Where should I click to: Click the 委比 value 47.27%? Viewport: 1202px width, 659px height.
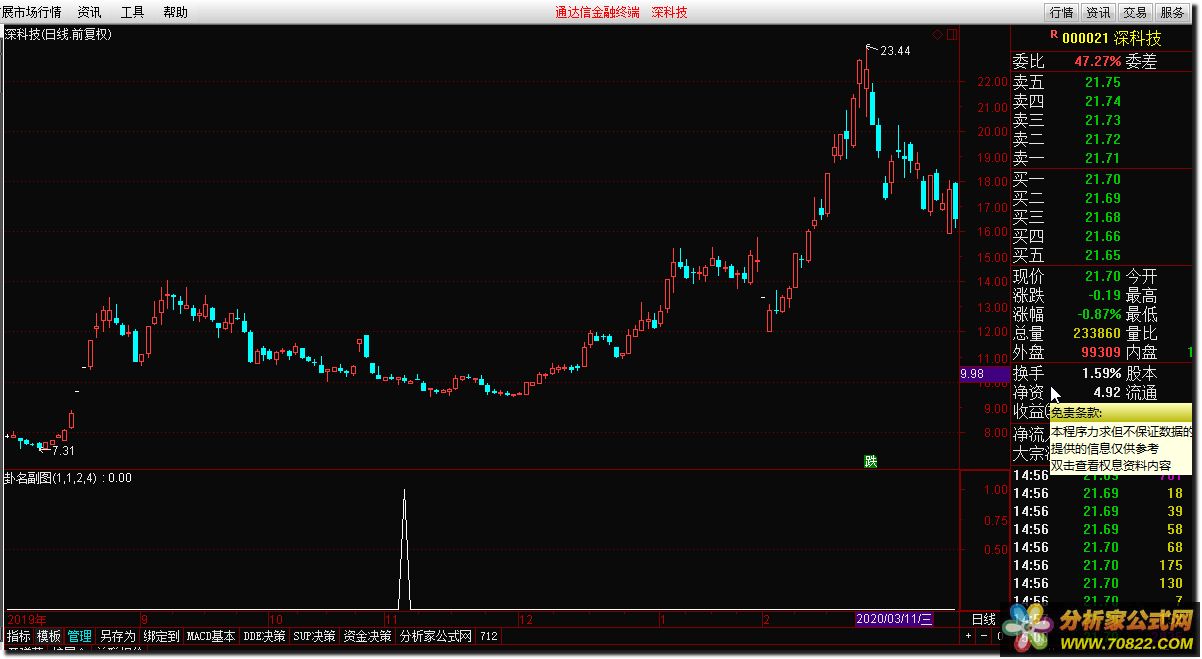pos(1098,62)
